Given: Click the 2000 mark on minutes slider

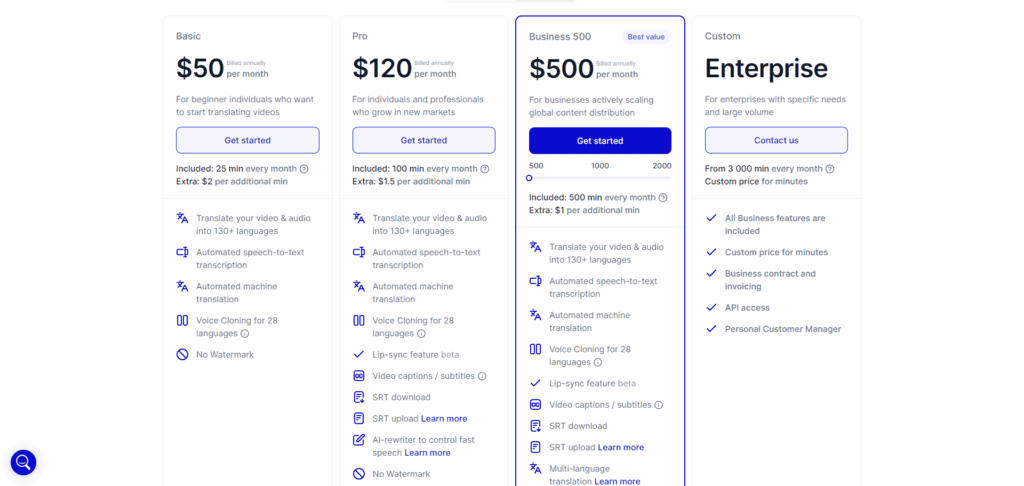Looking at the screenshot, I should 662,166.
